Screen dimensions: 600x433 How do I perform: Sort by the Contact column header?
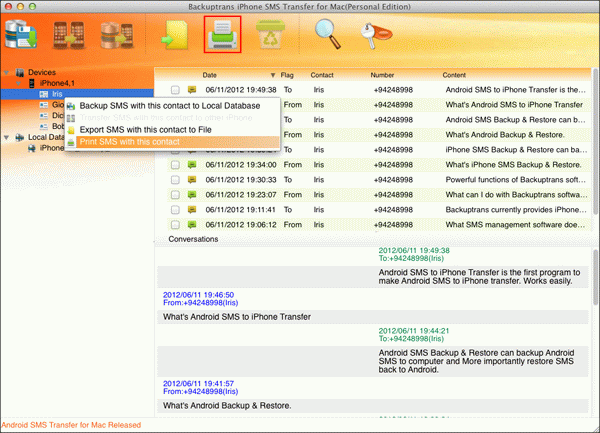pos(322,75)
